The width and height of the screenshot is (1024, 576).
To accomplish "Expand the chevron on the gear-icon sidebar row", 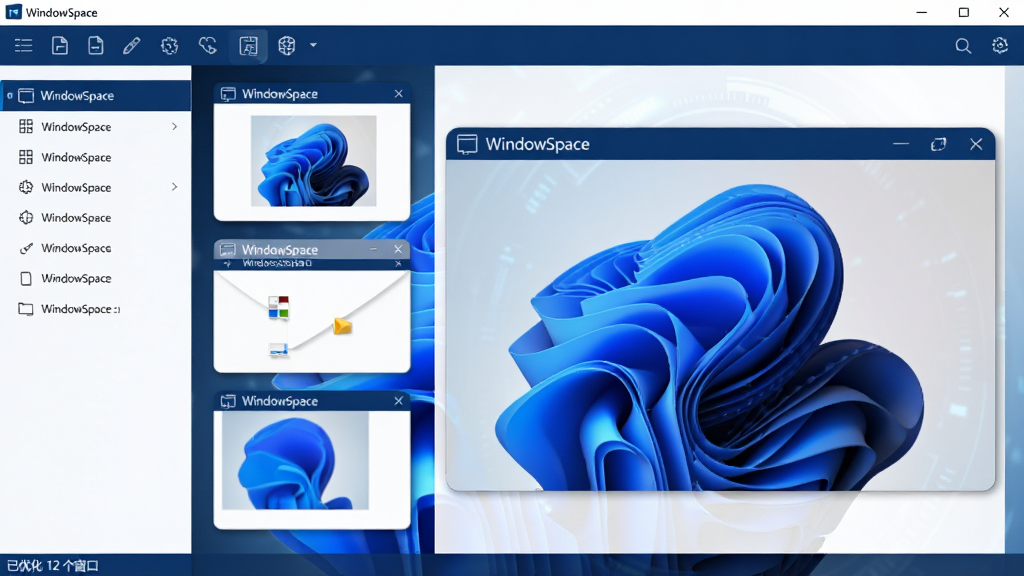I will (x=174, y=187).
